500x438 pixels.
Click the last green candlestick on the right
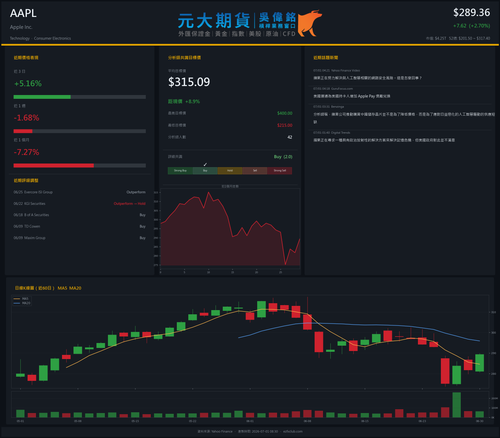pos(480,363)
